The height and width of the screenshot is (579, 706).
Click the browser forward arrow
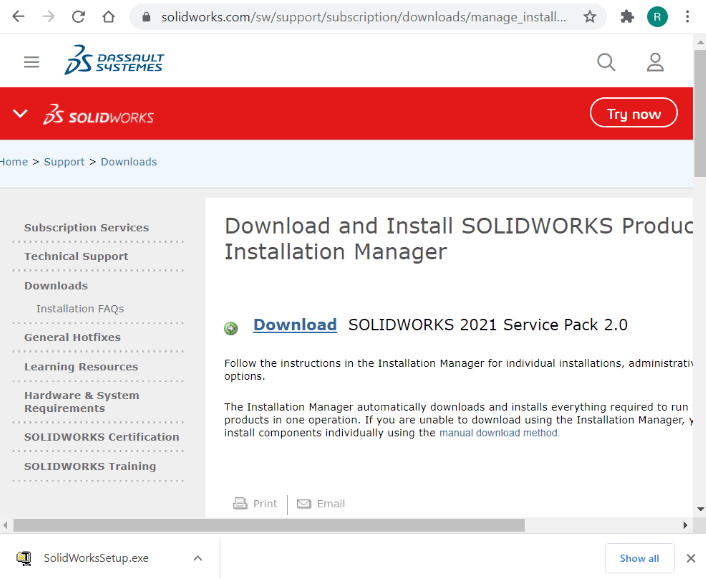48,17
